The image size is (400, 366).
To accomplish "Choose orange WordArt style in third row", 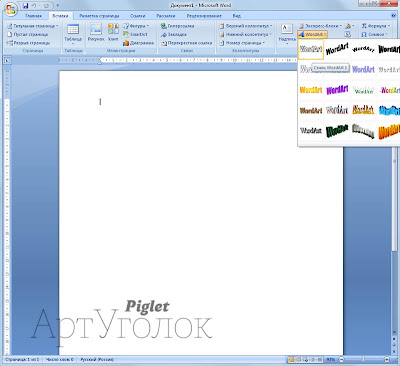I will (311, 90).
